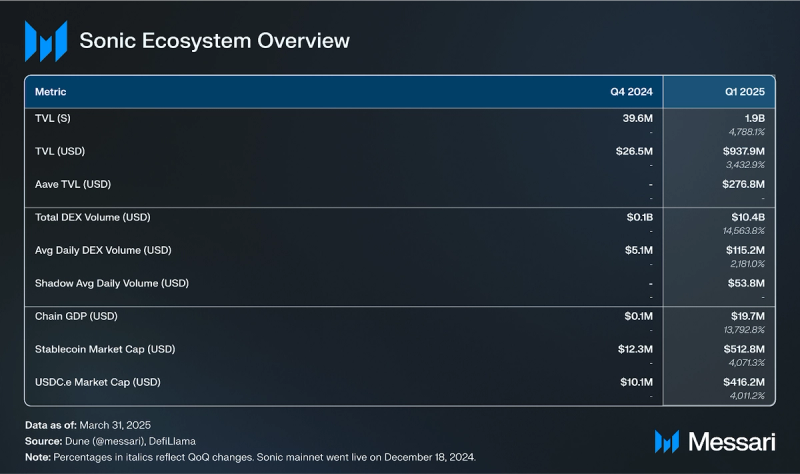Click the Total DEX Volume (USD) label
The image size is (800, 474).
(x=93, y=217)
